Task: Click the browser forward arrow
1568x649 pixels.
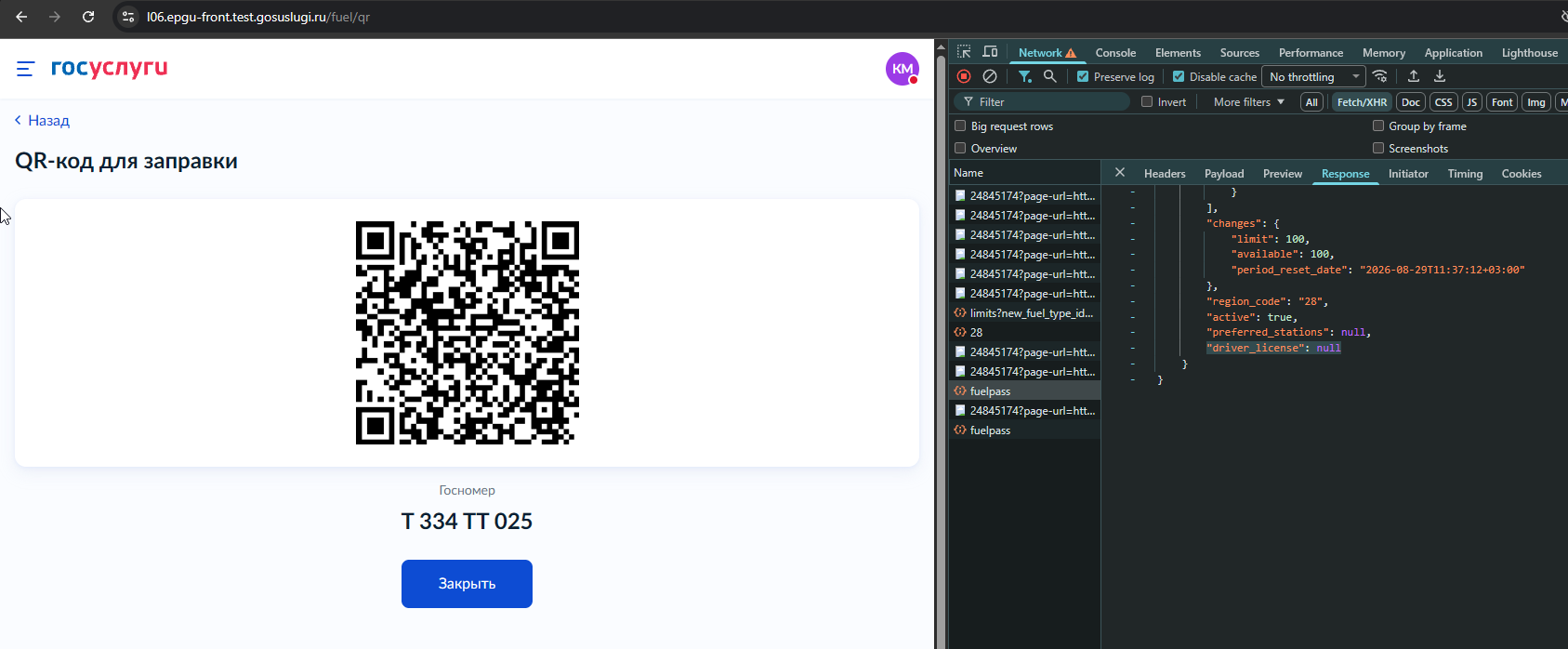Action: (55, 17)
